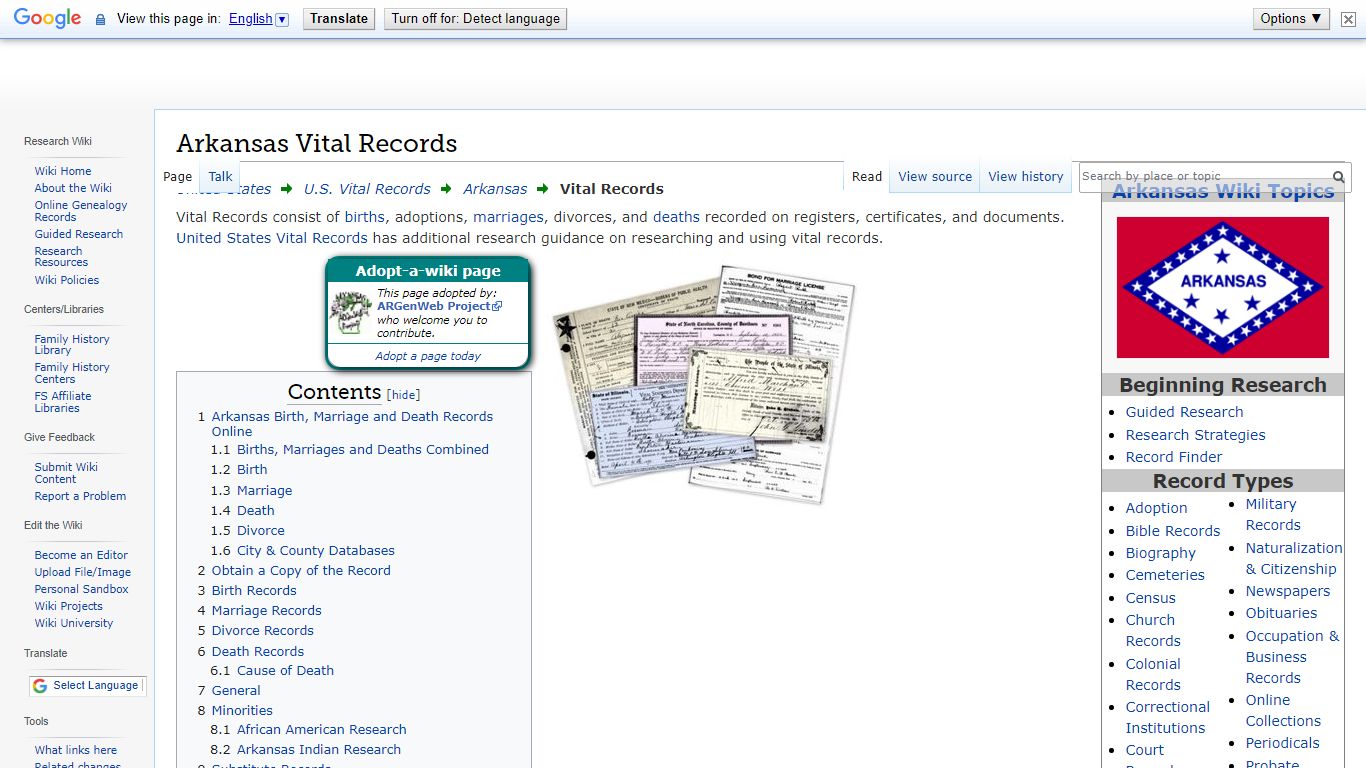Open Record Finder link
Image resolution: width=1366 pixels, height=768 pixels.
point(1174,457)
